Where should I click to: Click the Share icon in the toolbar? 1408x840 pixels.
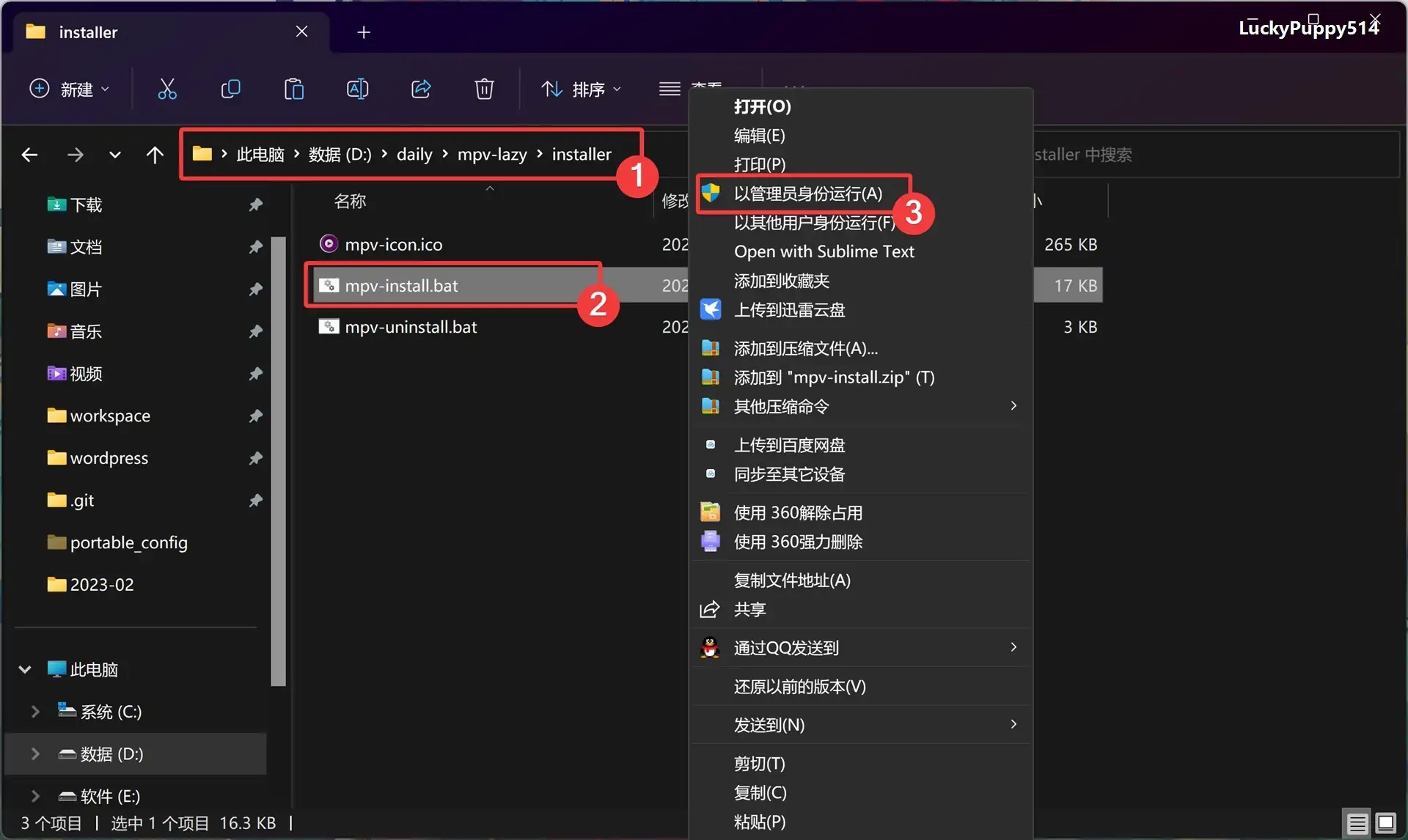click(x=420, y=89)
